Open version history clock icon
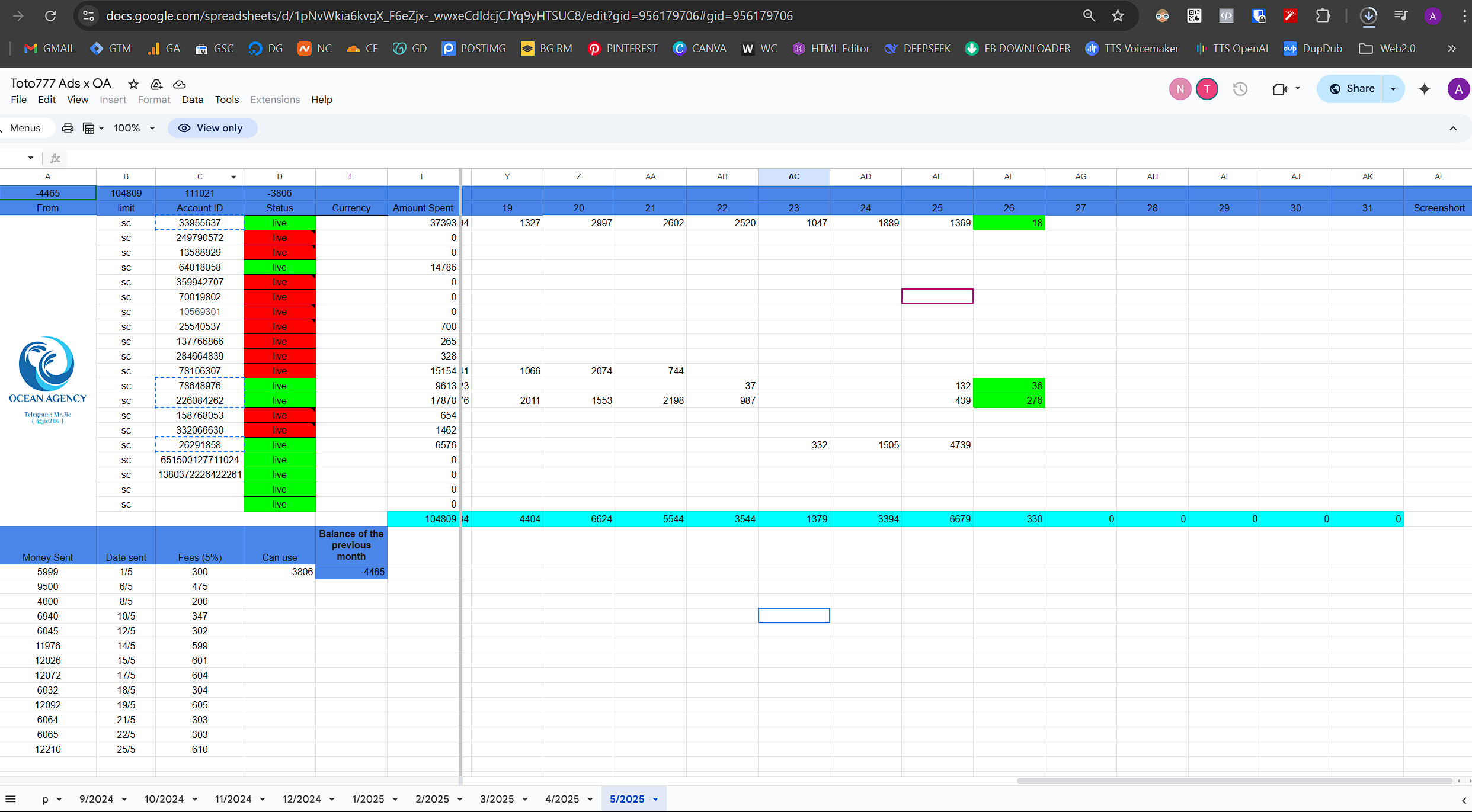 (1240, 89)
